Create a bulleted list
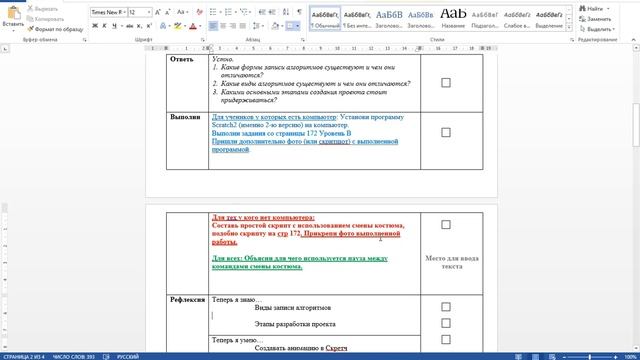 click(x=213, y=12)
